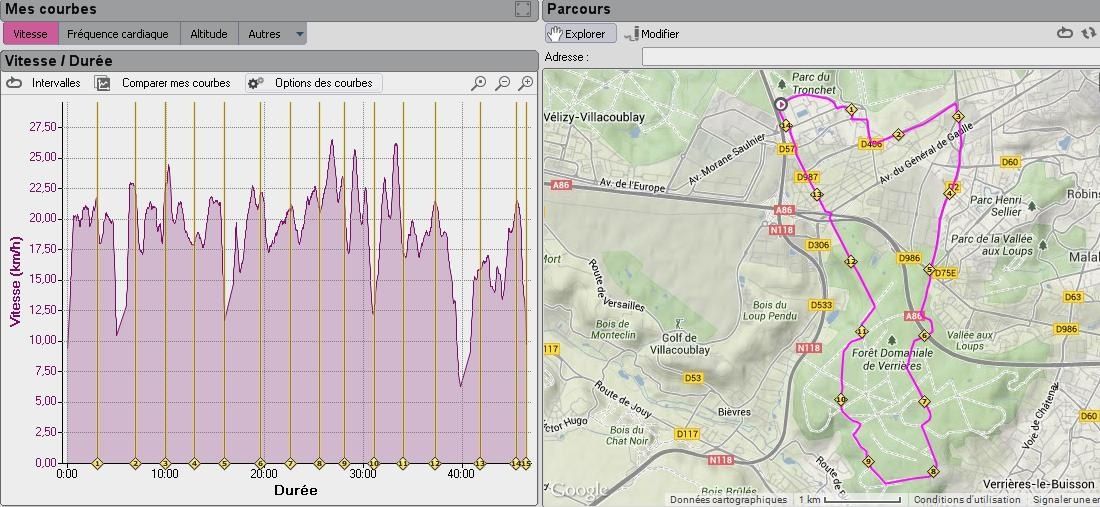The width and height of the screenshot is (1100, 507).
Task: Click the route start marker on the map
Action: pyautogui.click(x=781, y=104)
